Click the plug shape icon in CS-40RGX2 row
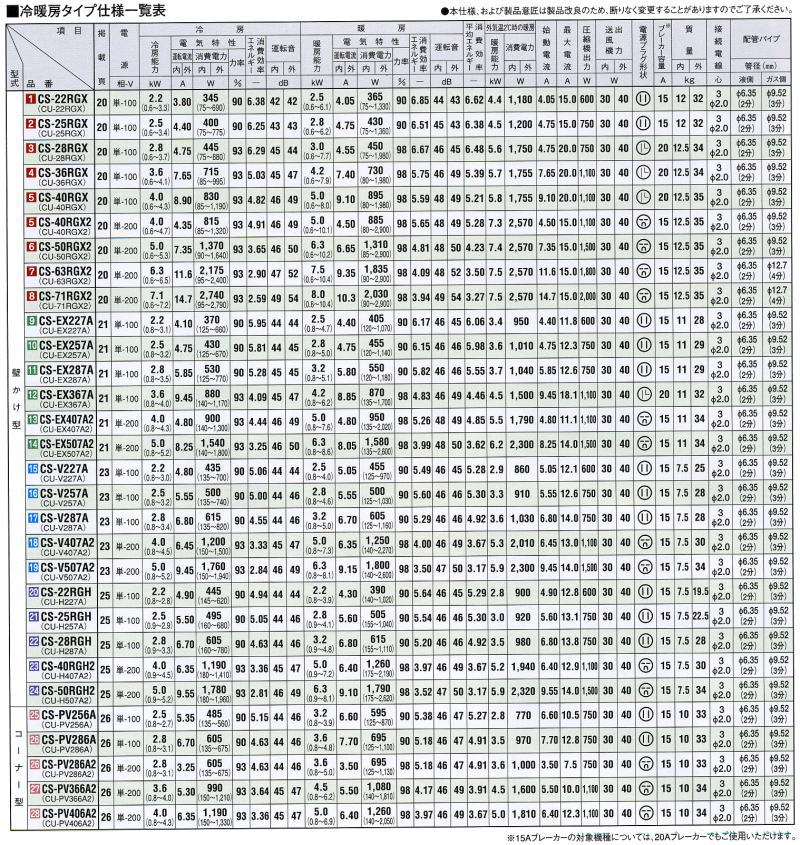The image size is (800, 845). [x=643, y=223]
